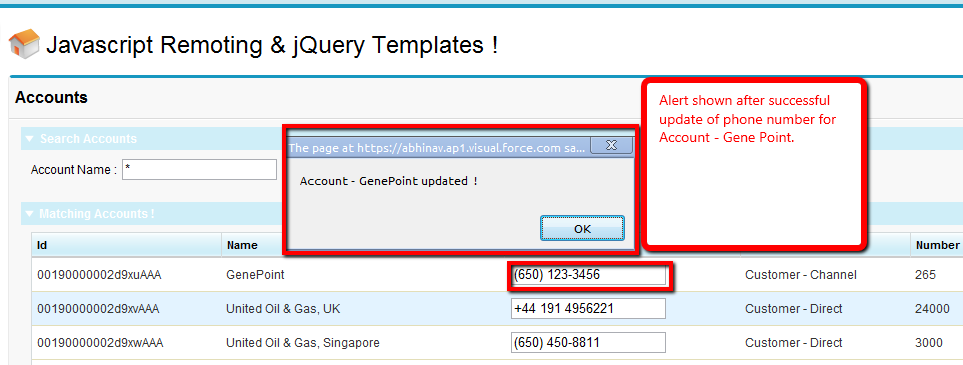Click the Number column header
This screenshot has width=963, height=365.
tap(937, 245)
